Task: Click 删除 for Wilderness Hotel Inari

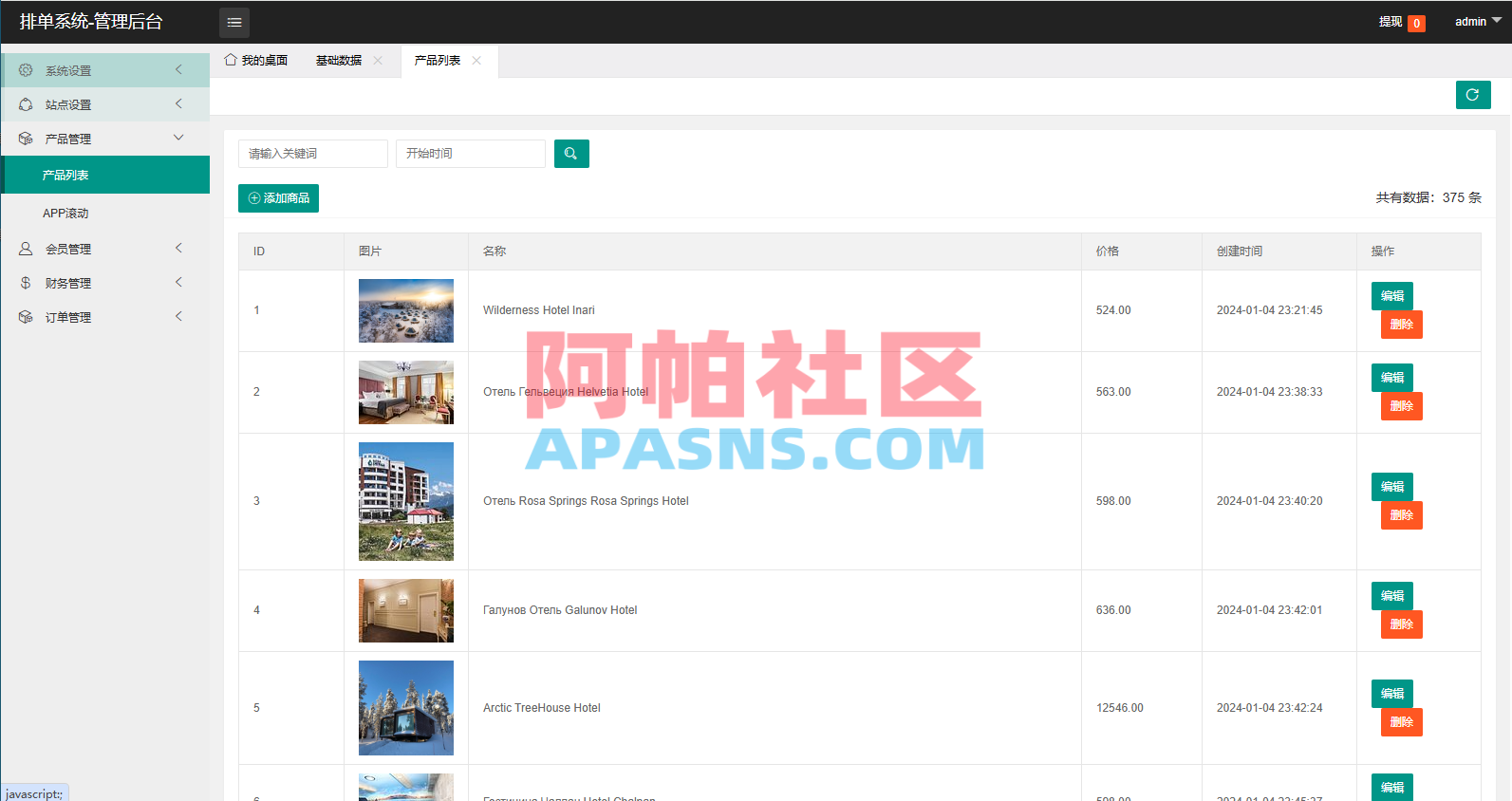Action: click(1402, 325)
